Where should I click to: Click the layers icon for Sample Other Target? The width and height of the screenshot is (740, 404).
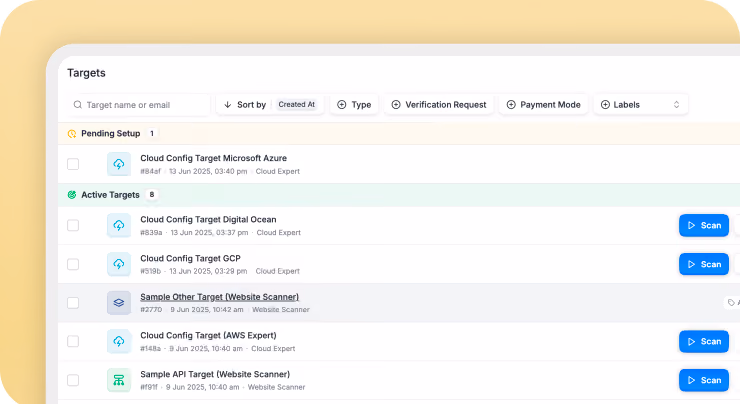(x=119, y=303)
